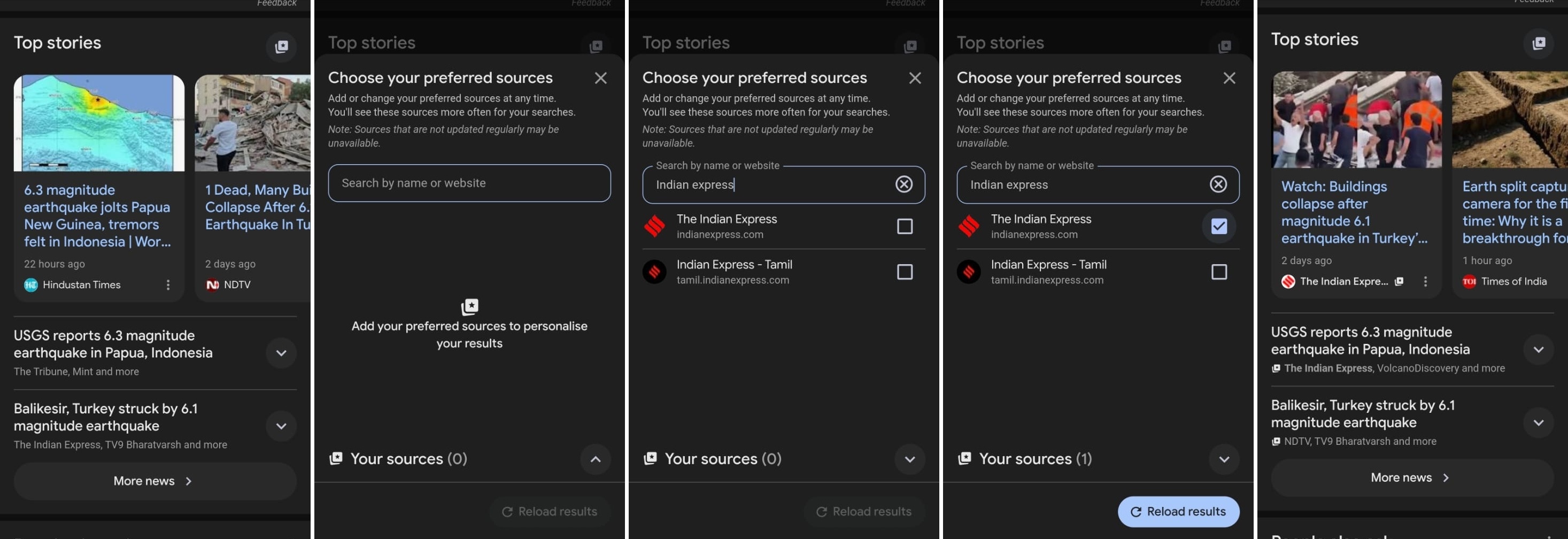Tap The Indian Express logo in checked result row
This screenshot has width=1568, height=539.
968,226
